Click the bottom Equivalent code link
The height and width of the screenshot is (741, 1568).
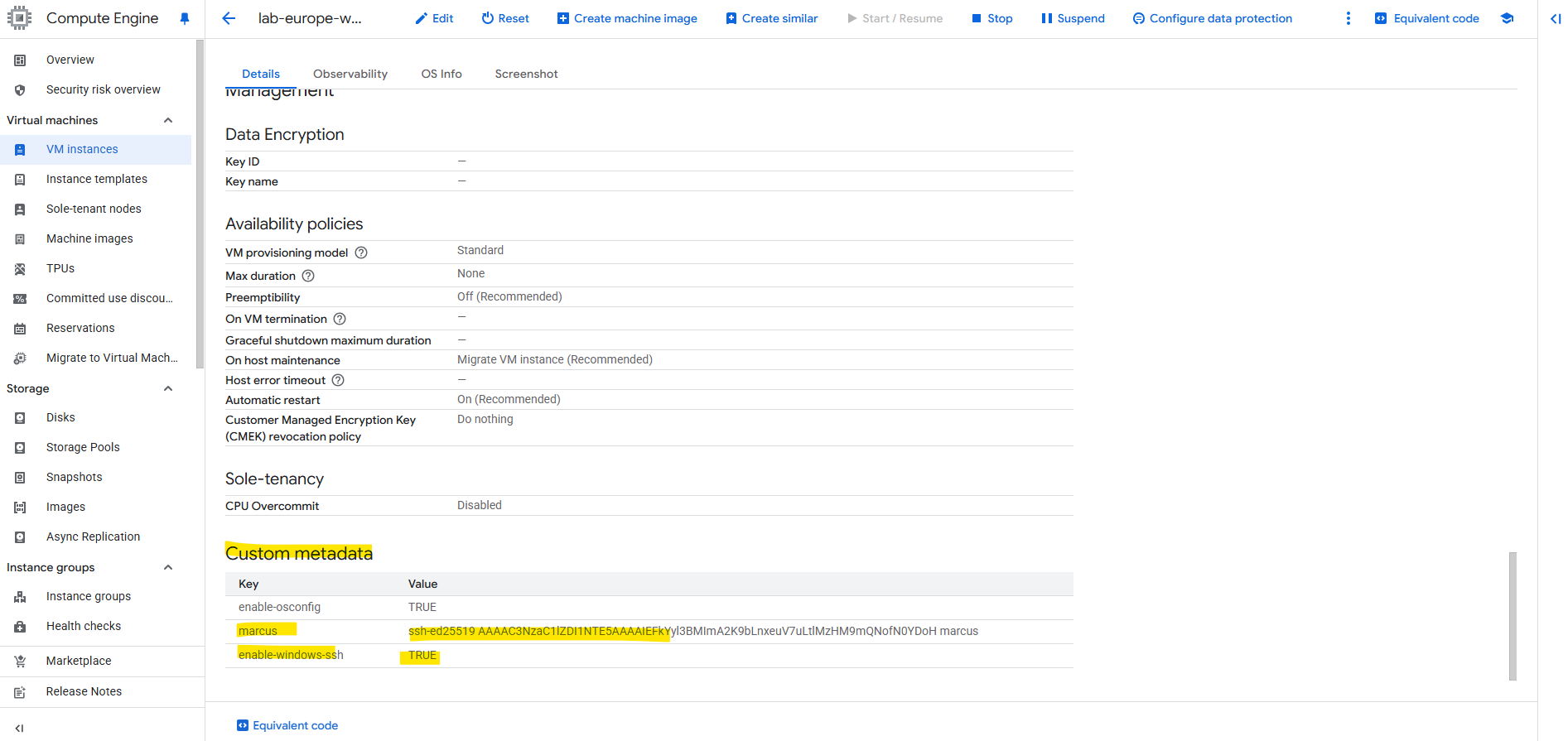tap(287, 725)
